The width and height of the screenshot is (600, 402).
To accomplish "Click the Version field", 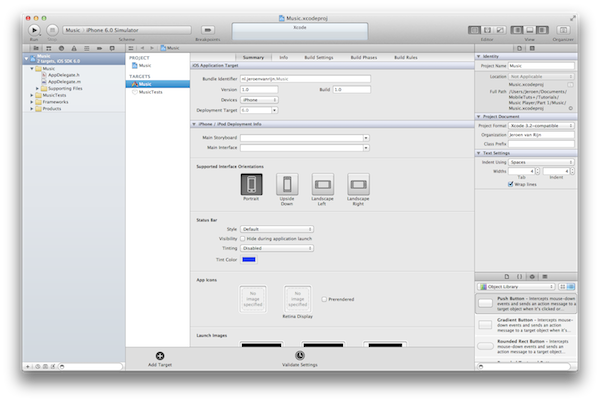I will click(x=259, y=90).
